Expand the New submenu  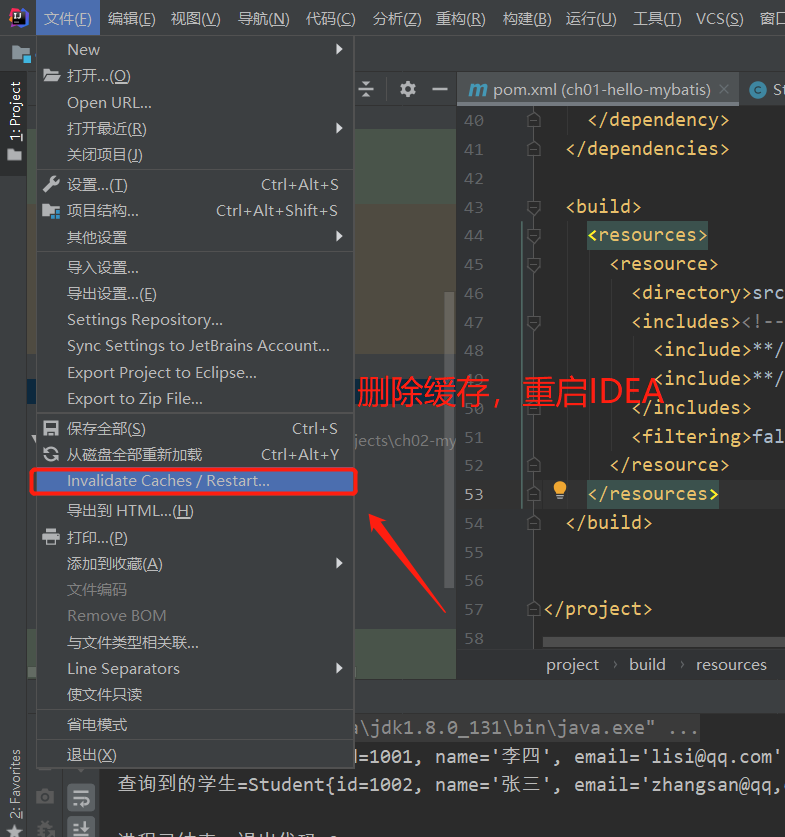pyautogui.click(x=195, y=50)
